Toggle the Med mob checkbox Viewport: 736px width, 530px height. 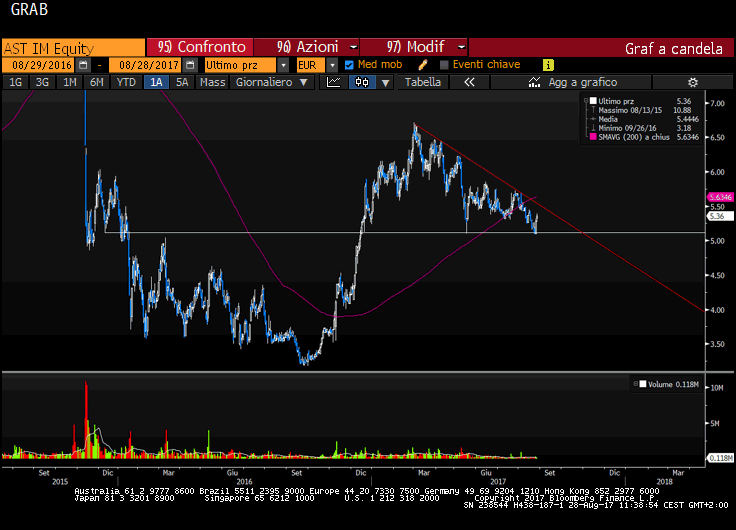(x=349, y=65)
